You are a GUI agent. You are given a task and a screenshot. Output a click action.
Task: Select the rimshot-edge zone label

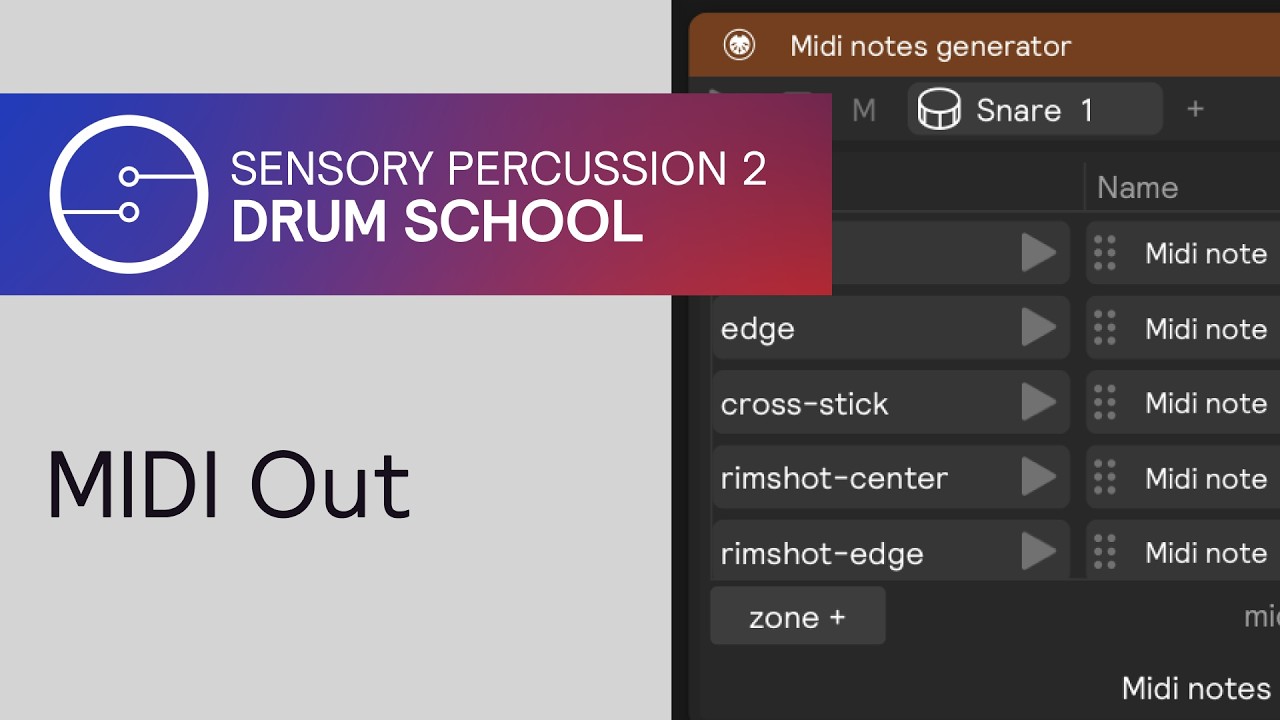pos(822,553)
